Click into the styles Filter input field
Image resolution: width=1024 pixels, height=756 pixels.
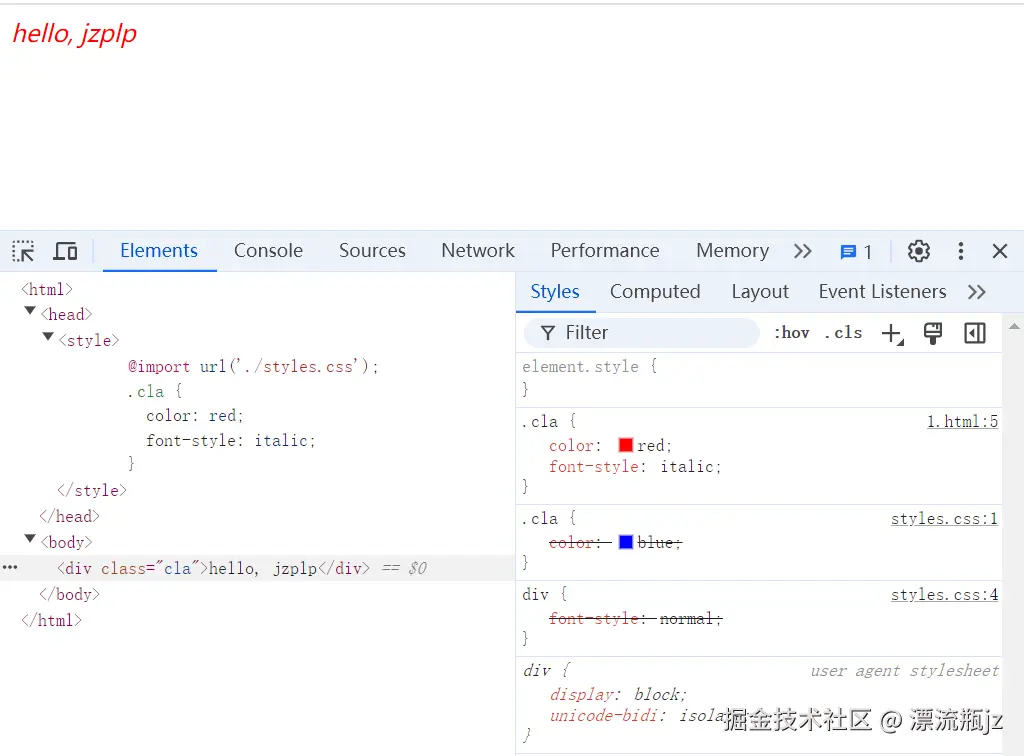pyautogui.click(x=640, y=332)
